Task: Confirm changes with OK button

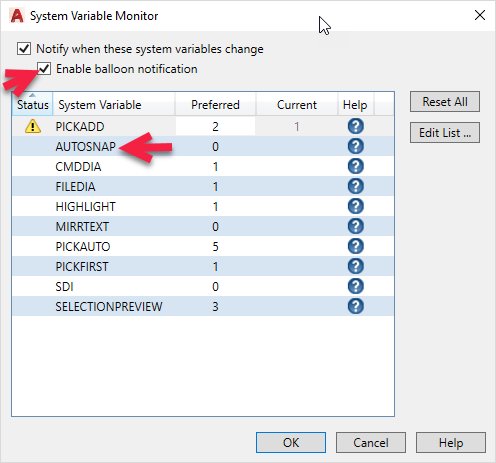Action: (291, 443)
